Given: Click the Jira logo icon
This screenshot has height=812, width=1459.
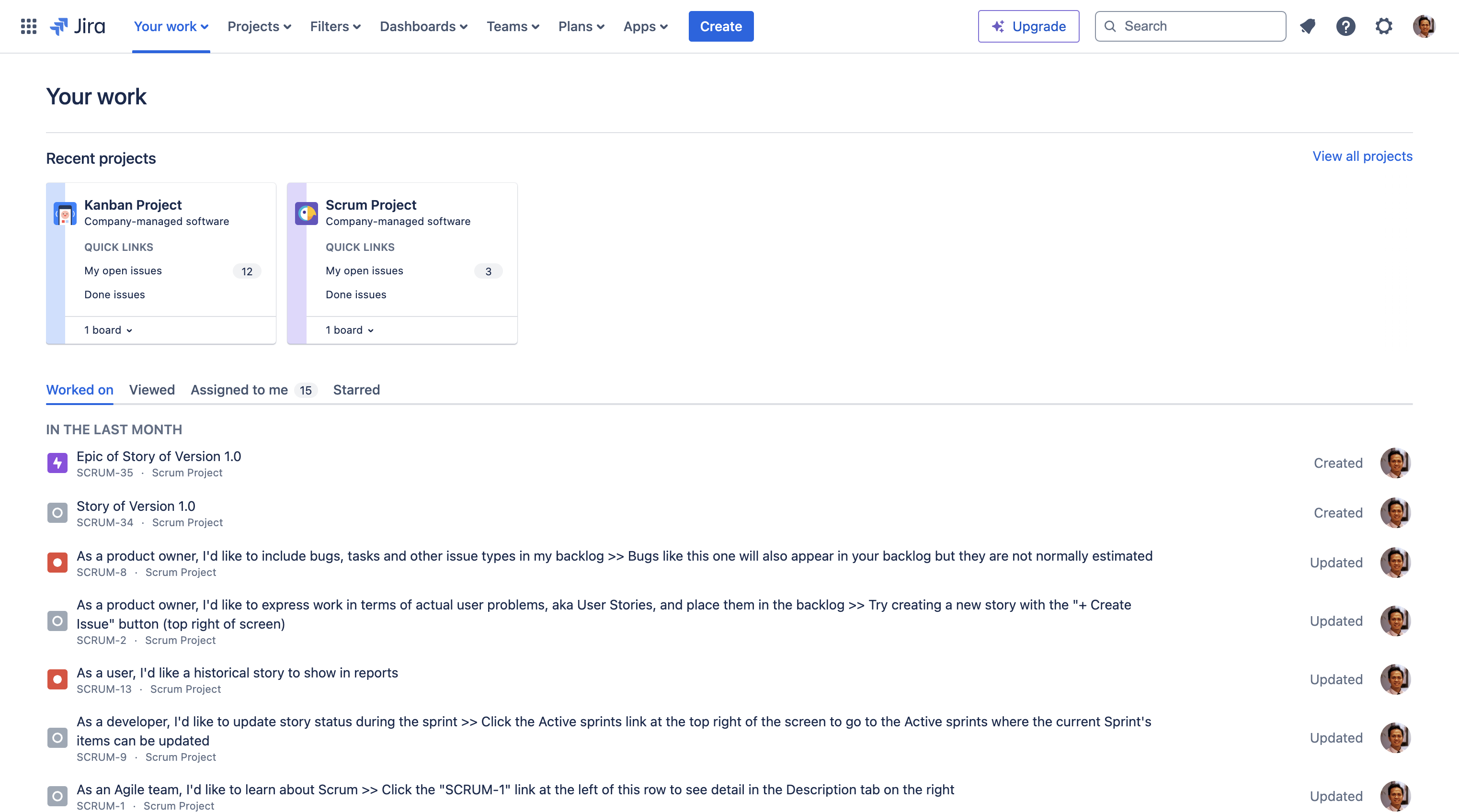Looking at the screenshot, I should tap(56, 26).
